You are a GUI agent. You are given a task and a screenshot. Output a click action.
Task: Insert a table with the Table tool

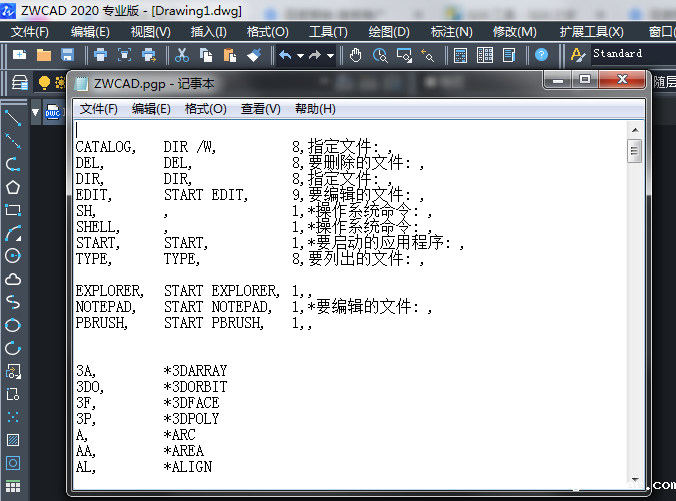13,486
